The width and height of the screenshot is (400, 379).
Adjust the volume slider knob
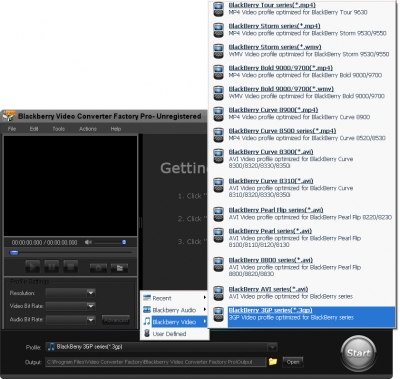124,242
